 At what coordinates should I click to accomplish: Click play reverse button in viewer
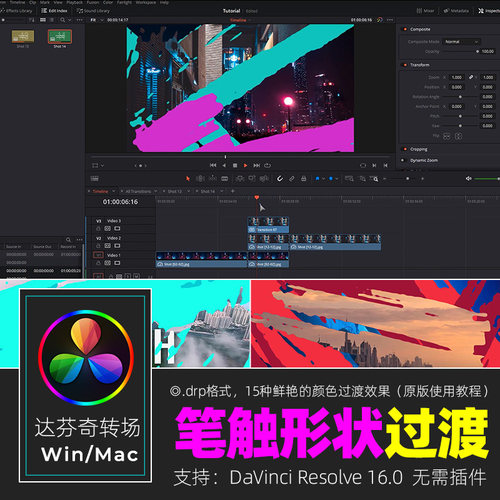224,165
